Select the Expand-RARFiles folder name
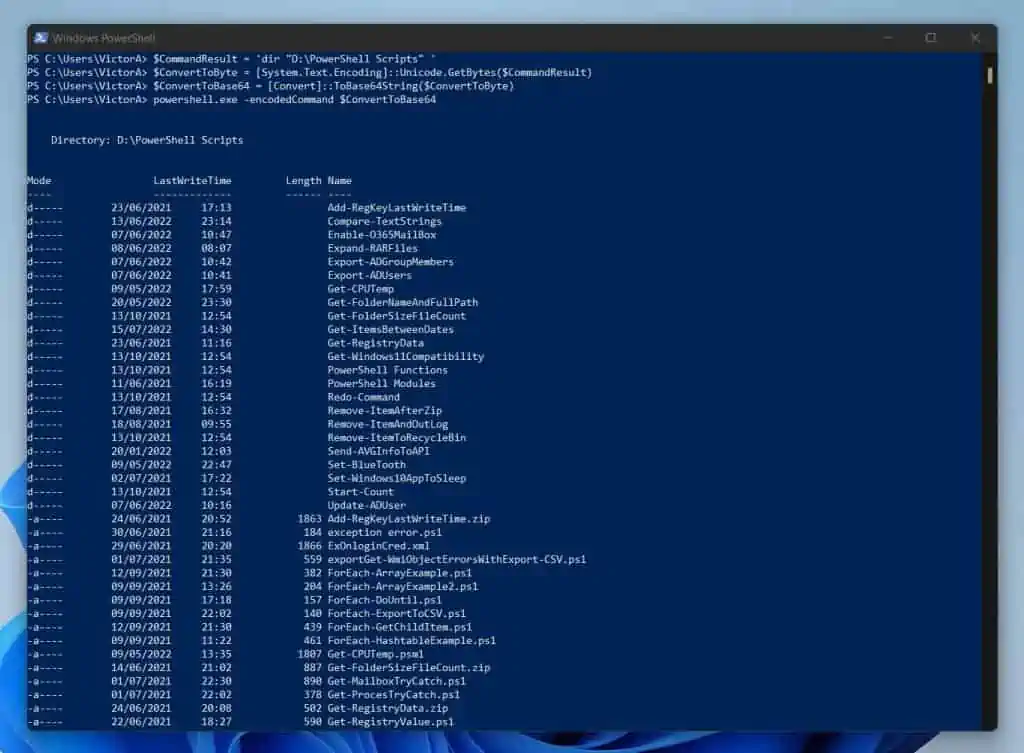Screen dimensions: 1024x753 tap(372, 248)
